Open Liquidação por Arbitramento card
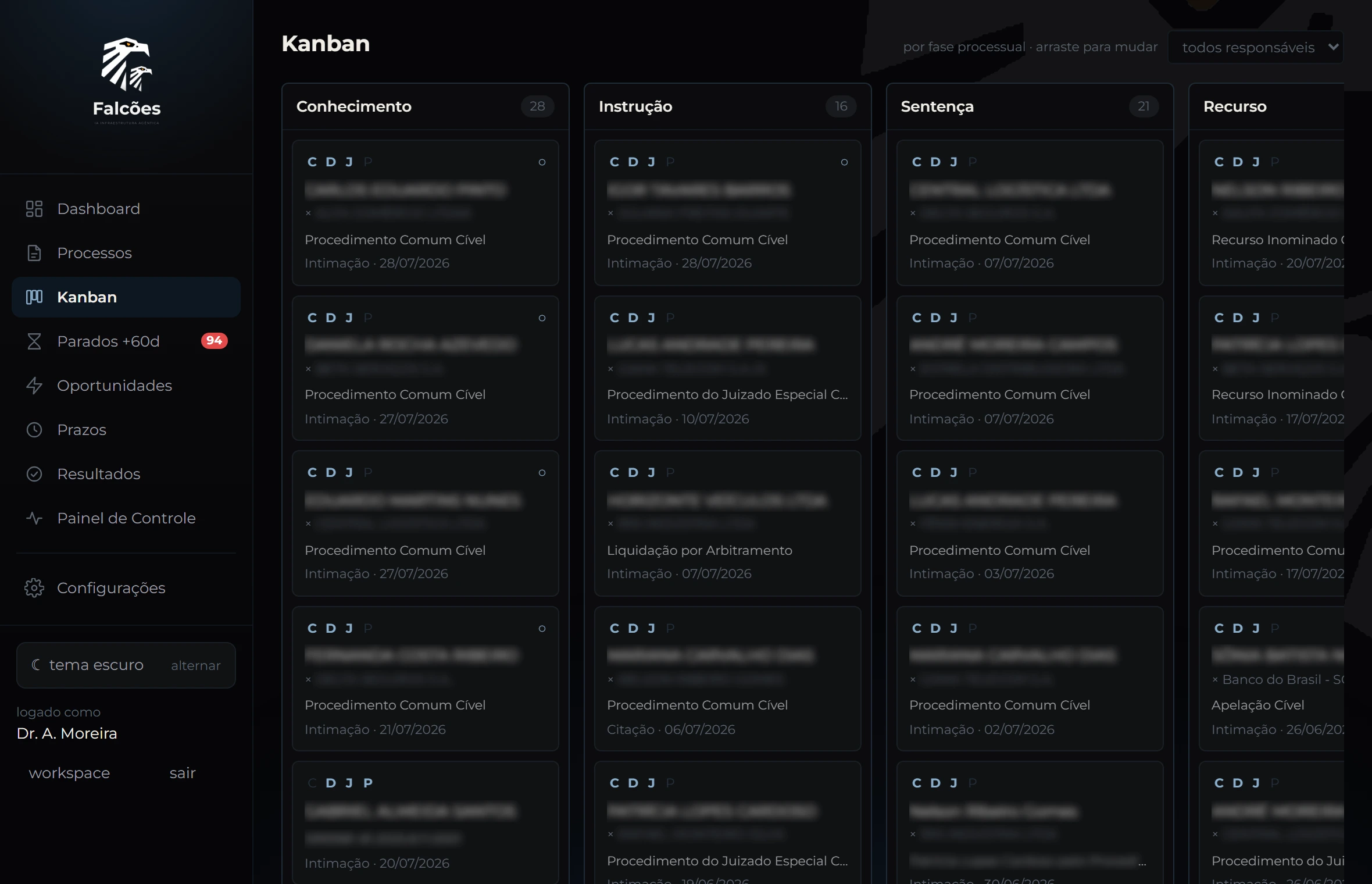This screenshot has height=884, width=1372. pyautogui.click(x=728, y=523)
